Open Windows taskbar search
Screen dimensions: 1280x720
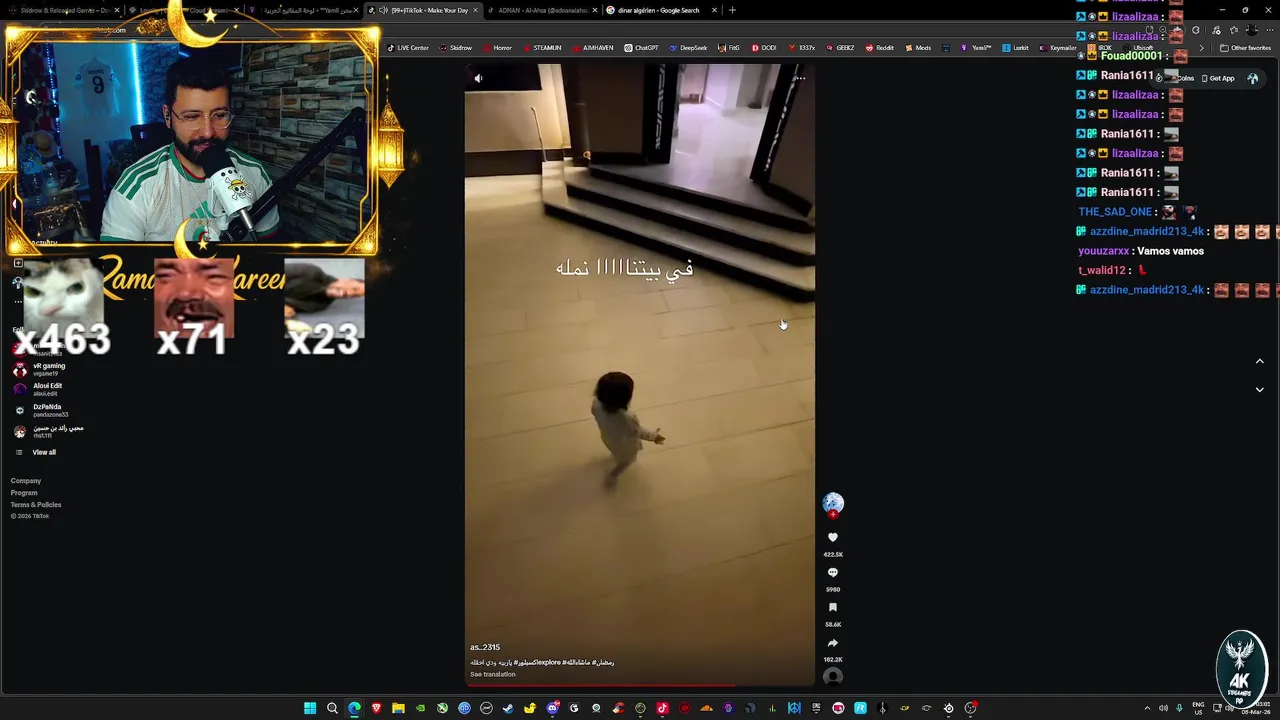[332, 708]
